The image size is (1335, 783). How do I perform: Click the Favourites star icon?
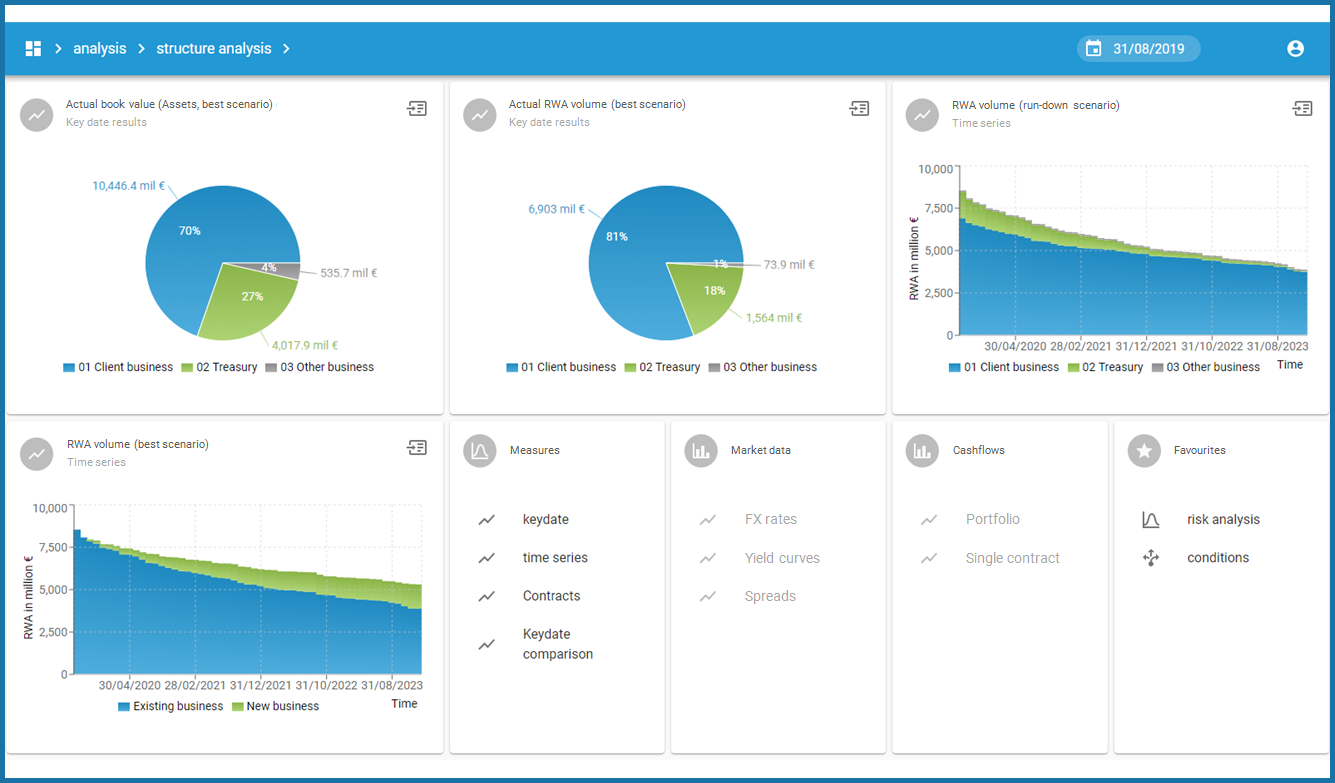(1144, 451)
